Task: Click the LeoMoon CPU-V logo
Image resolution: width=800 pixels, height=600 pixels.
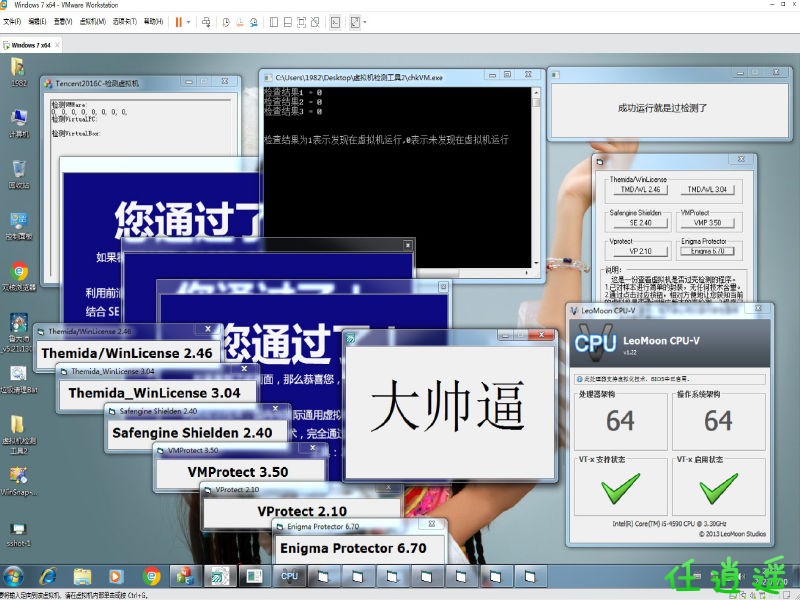Action: (595, 343)
